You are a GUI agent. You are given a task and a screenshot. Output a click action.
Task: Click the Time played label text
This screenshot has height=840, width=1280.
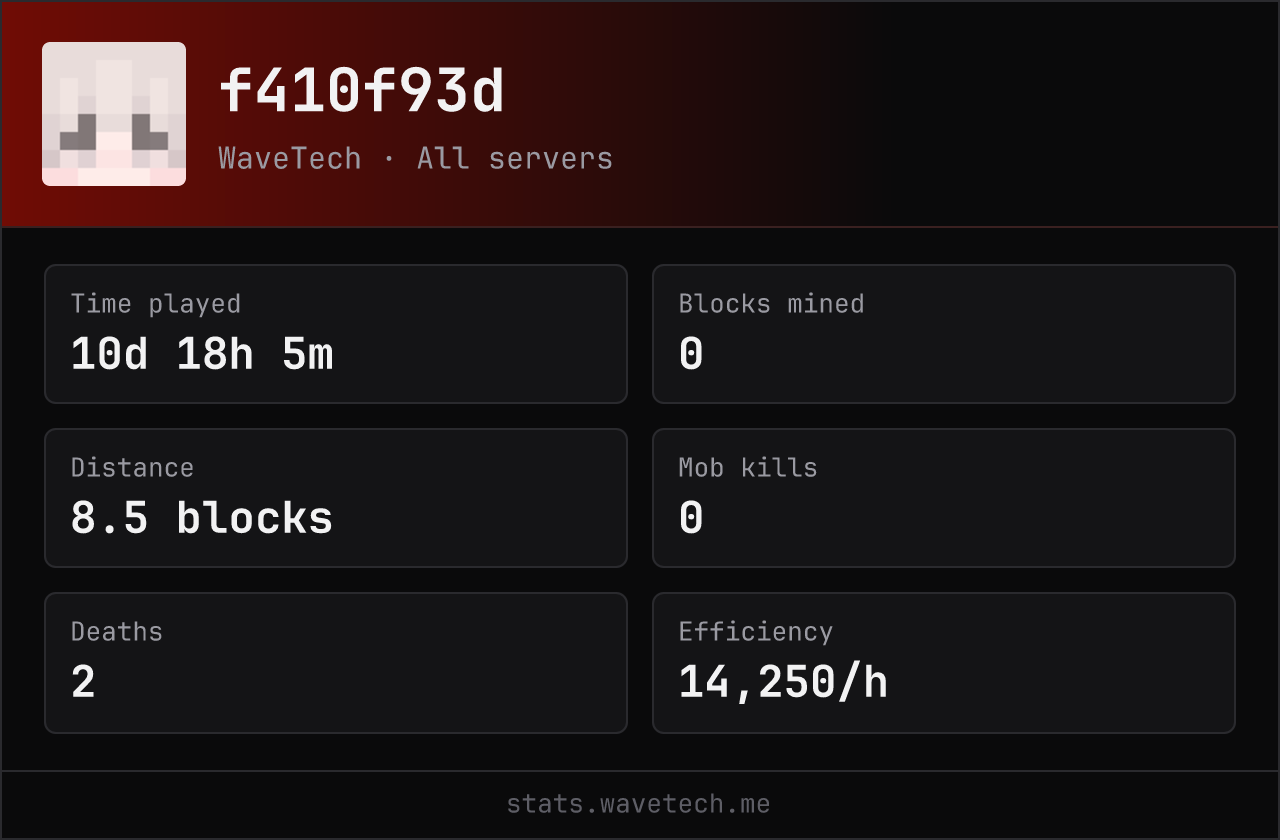[156, 304]
